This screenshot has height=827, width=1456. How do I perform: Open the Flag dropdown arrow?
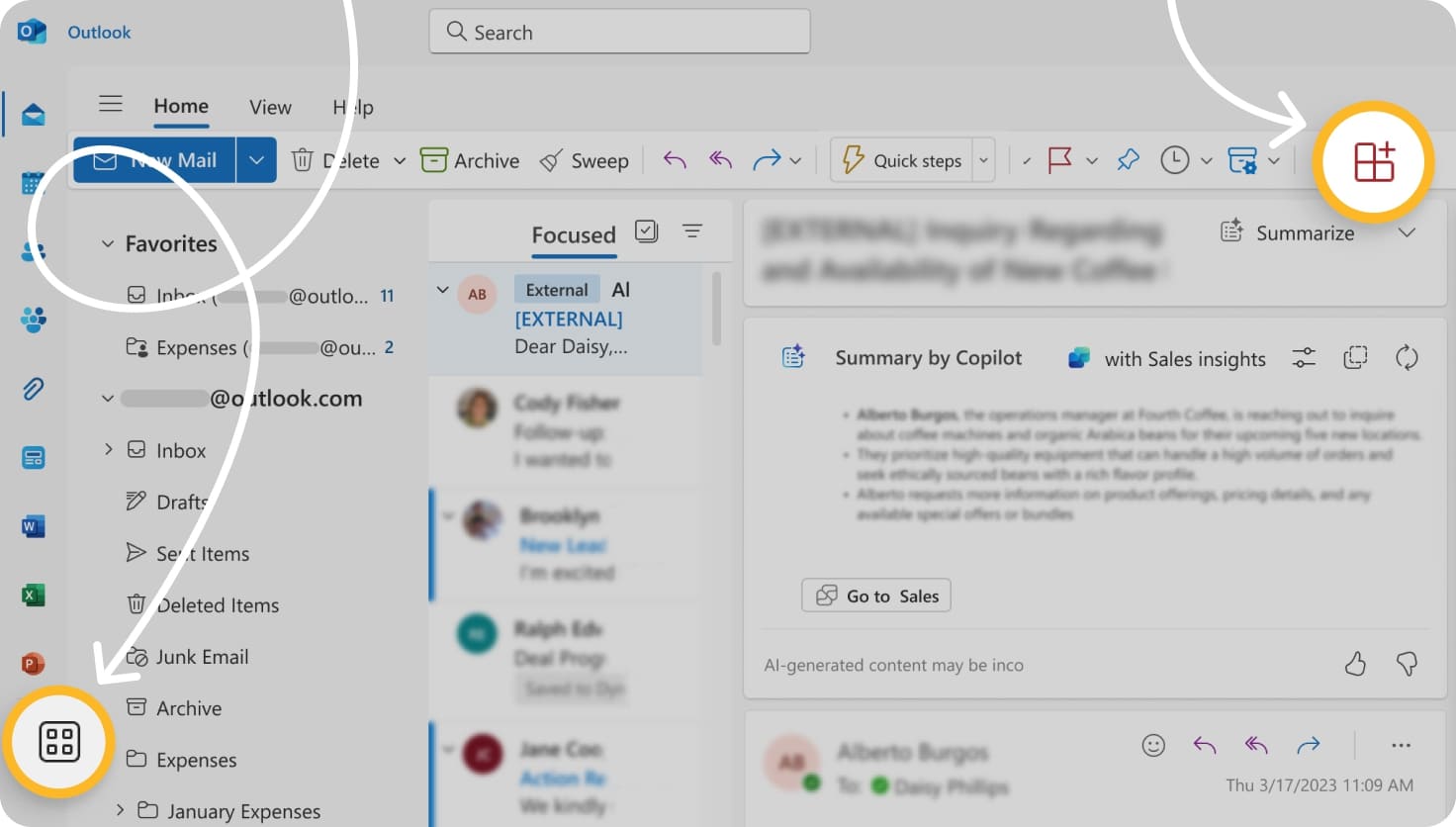pyautogui.click(x=1092, y=160)
